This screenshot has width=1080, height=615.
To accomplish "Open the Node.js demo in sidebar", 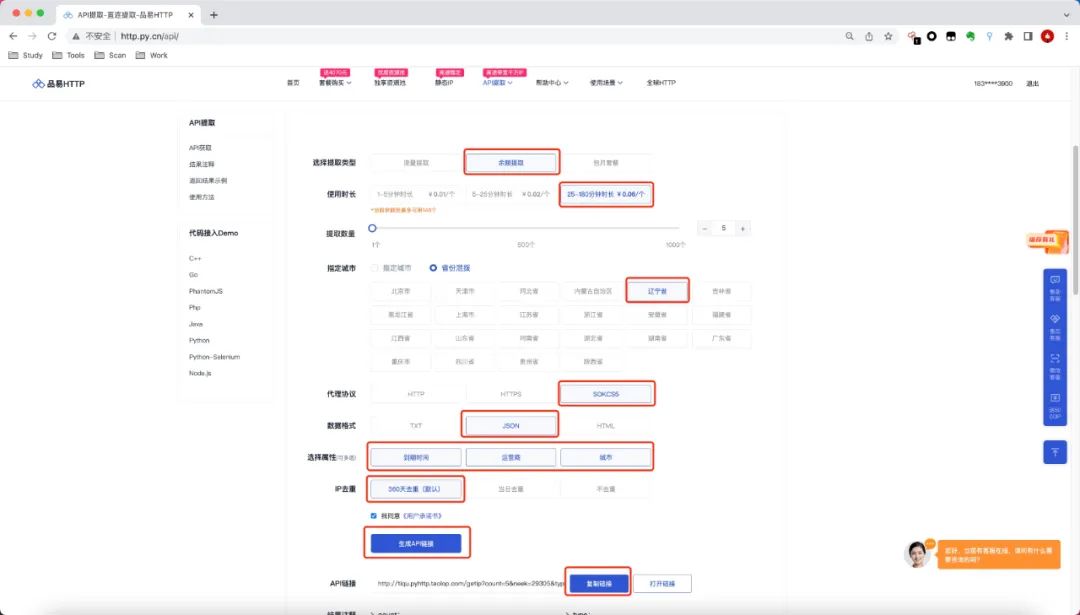I will tap(200, 373).
